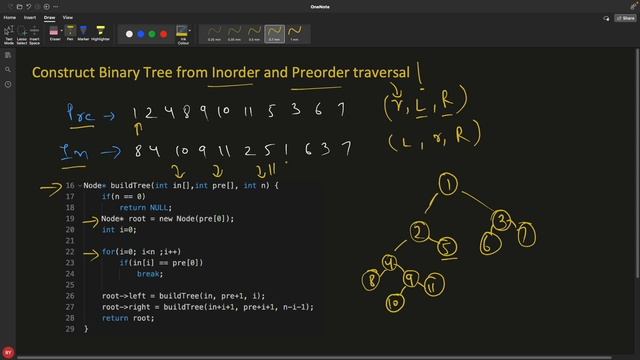The image size is (640, 360).
Task: Select the Pen tool
Action: (x=70, y=33)
